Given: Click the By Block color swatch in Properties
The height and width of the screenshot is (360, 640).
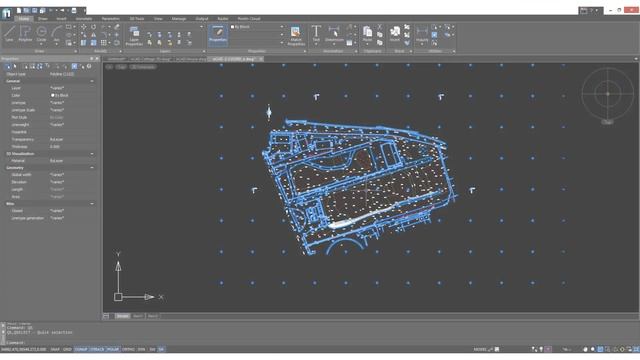Looking at the screenshot, I should click(53, 96).
